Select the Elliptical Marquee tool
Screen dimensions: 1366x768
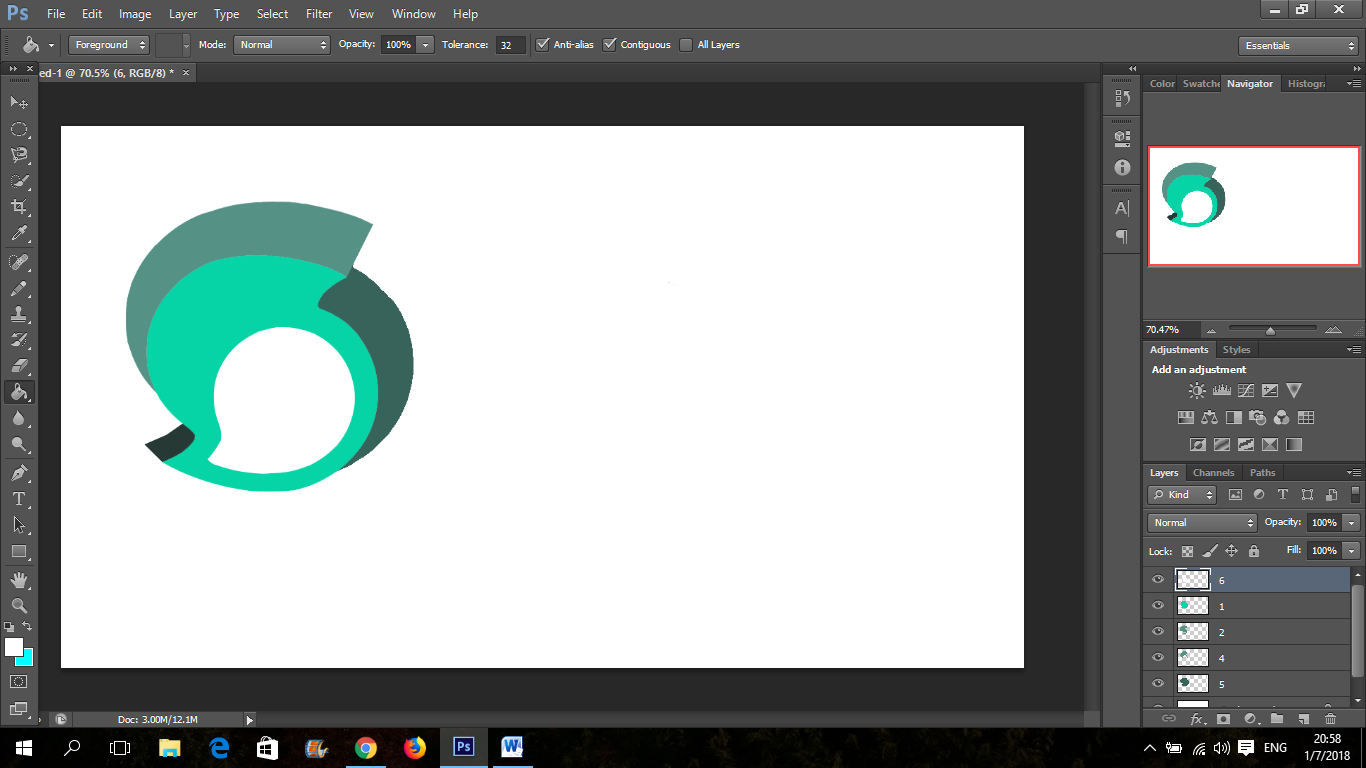19,129
